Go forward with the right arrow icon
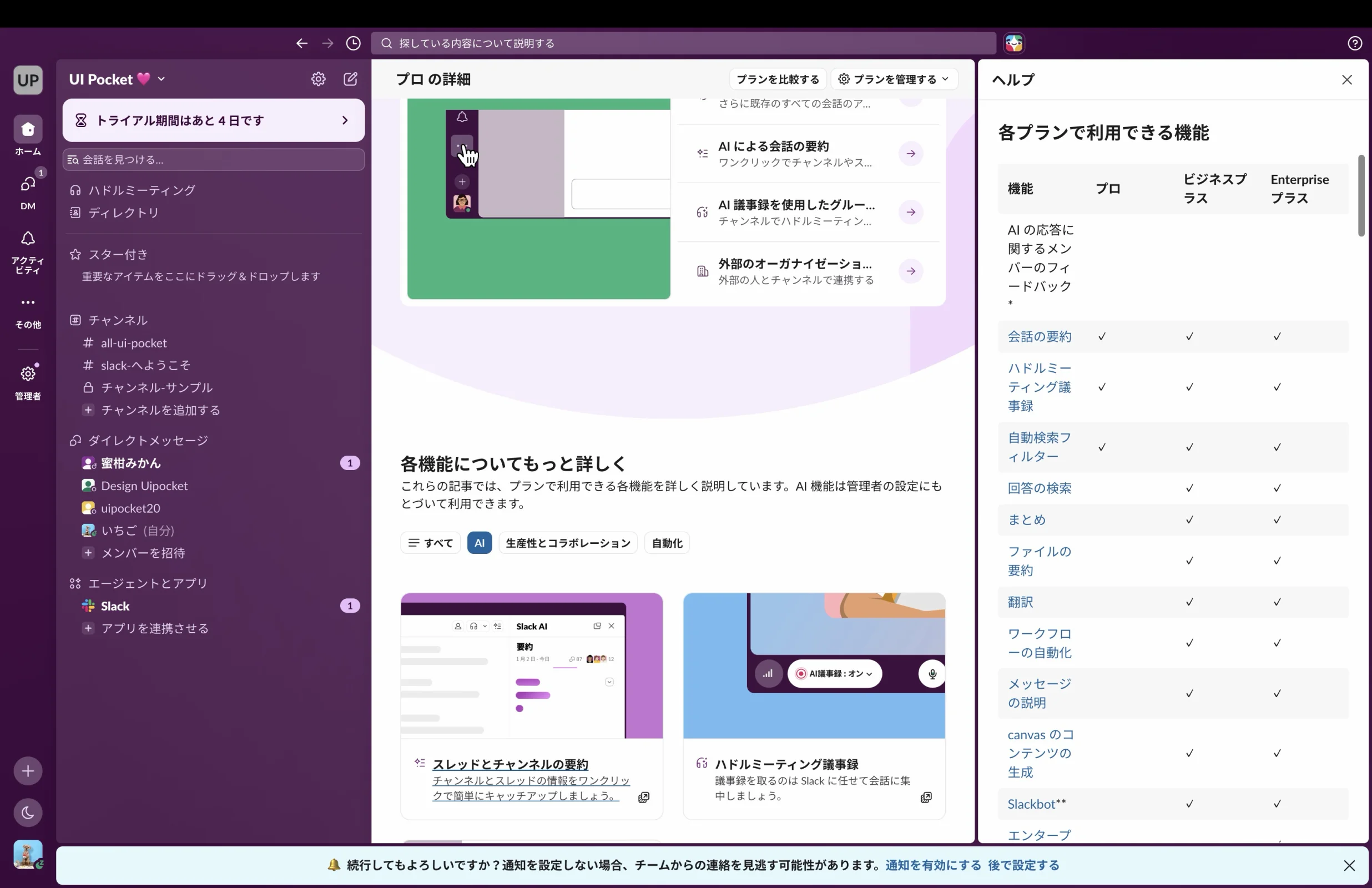 point(327,43)
